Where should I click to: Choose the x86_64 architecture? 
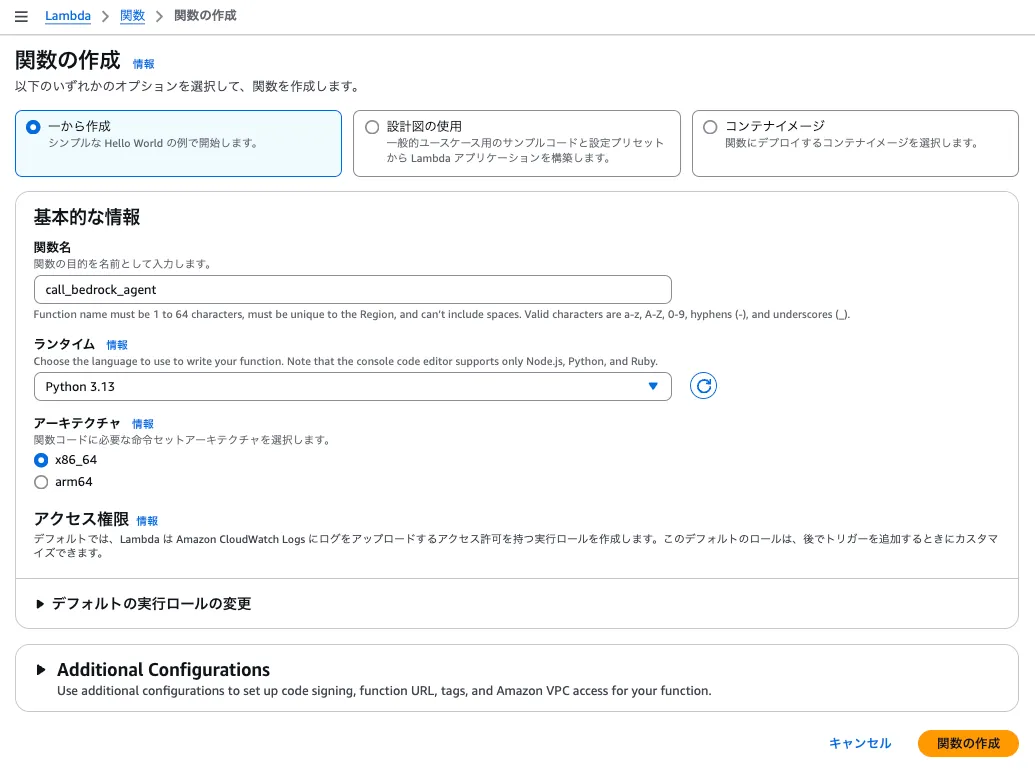click(41, 460)
